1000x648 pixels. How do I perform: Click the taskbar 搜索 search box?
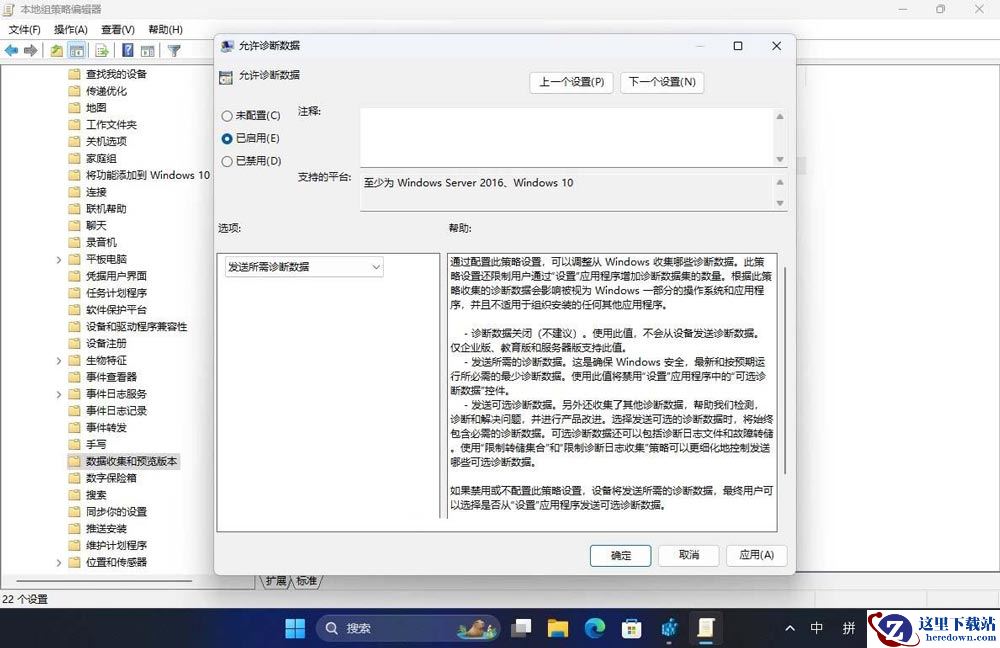coord(408,628)
